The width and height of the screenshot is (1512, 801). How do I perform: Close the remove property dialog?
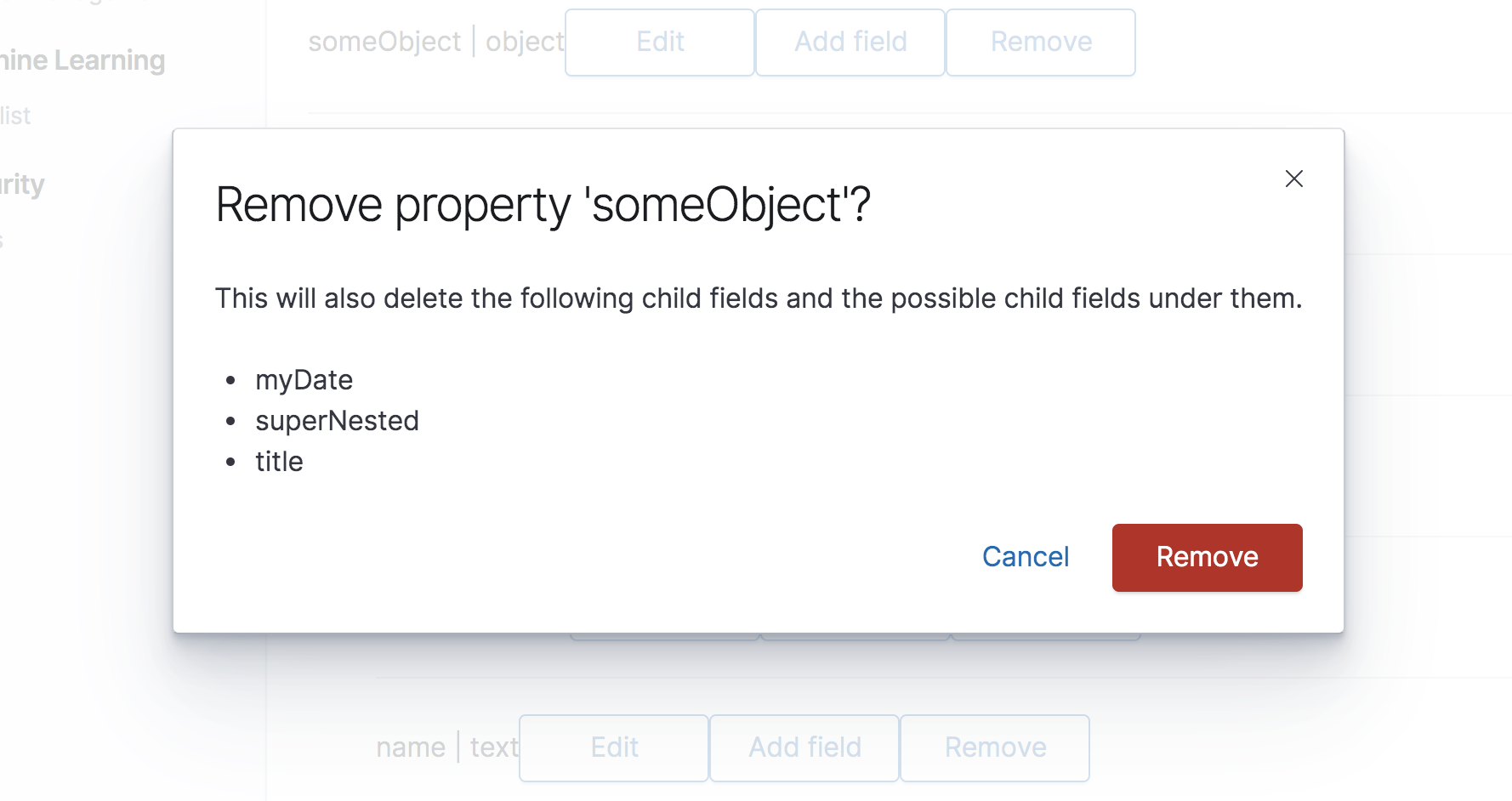[x=1293, y=179]
